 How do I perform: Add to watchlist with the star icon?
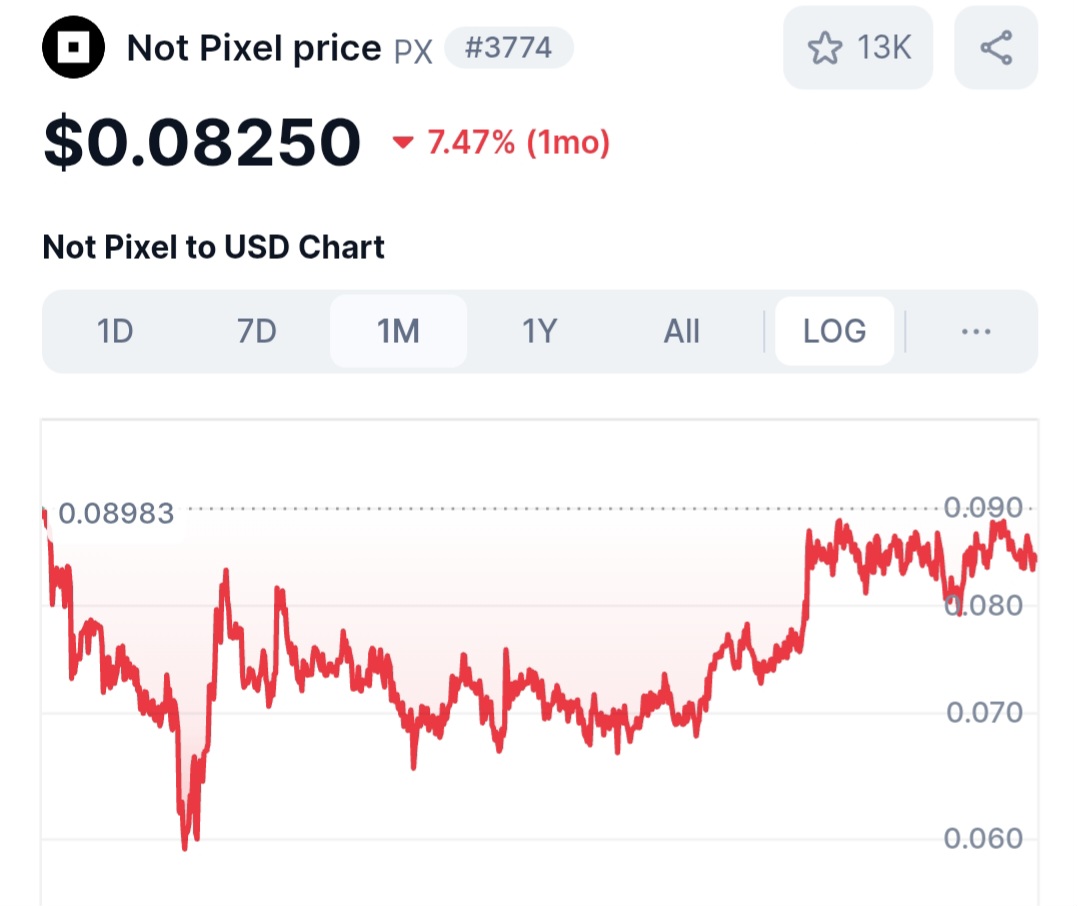[825, 48]
